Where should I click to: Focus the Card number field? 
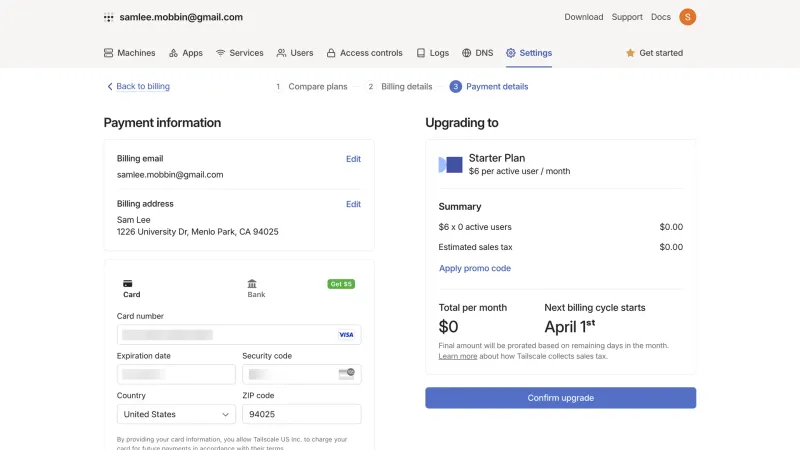[239, 335]
